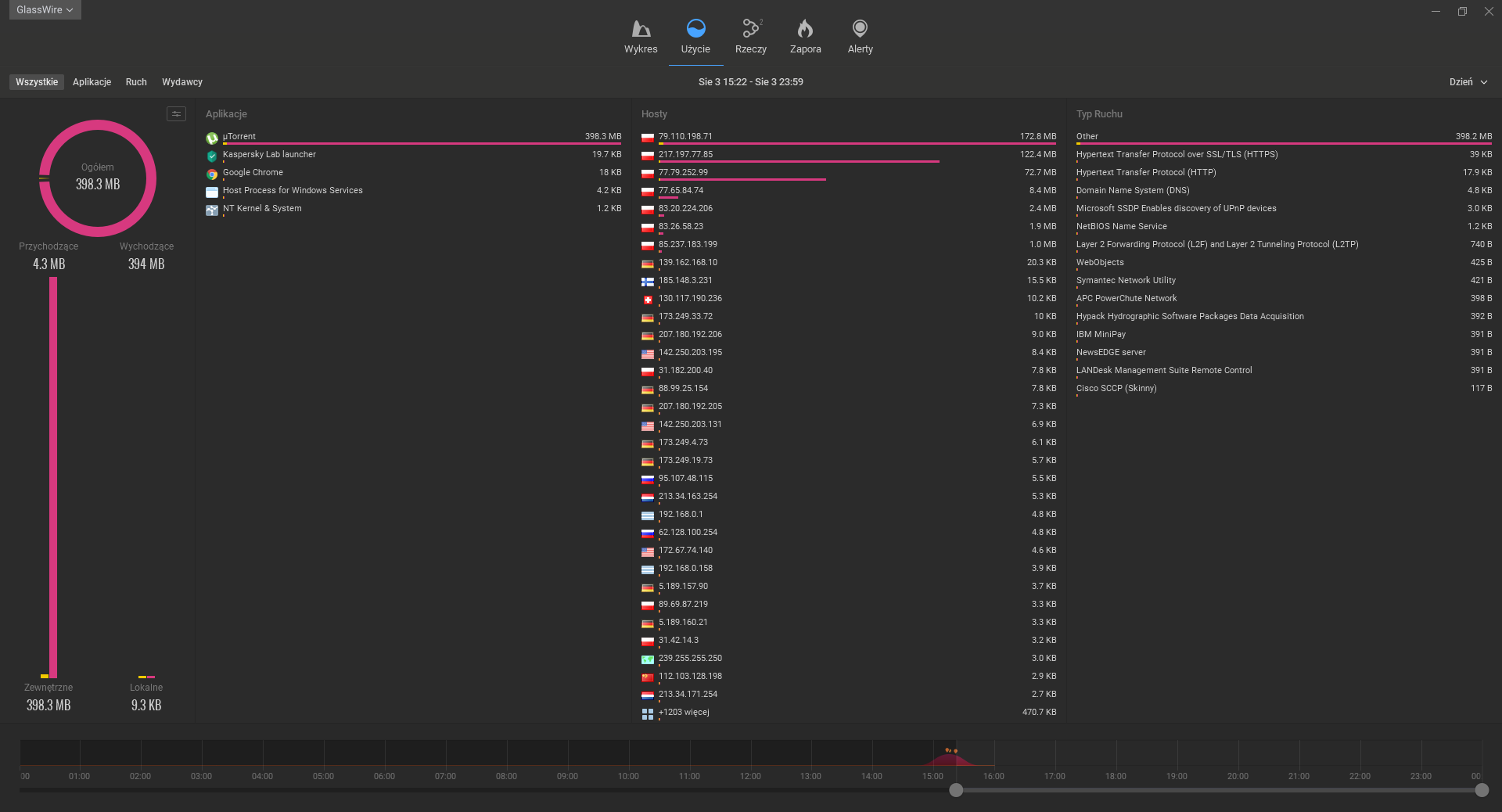Screen dimensions: 1502x812
Task: Open the Rzeczy things view
Action: pyautogui.click(x=750, y=37)
